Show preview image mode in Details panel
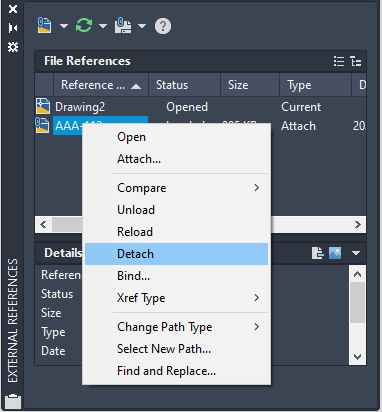The image size is (382, 412). 335,253
